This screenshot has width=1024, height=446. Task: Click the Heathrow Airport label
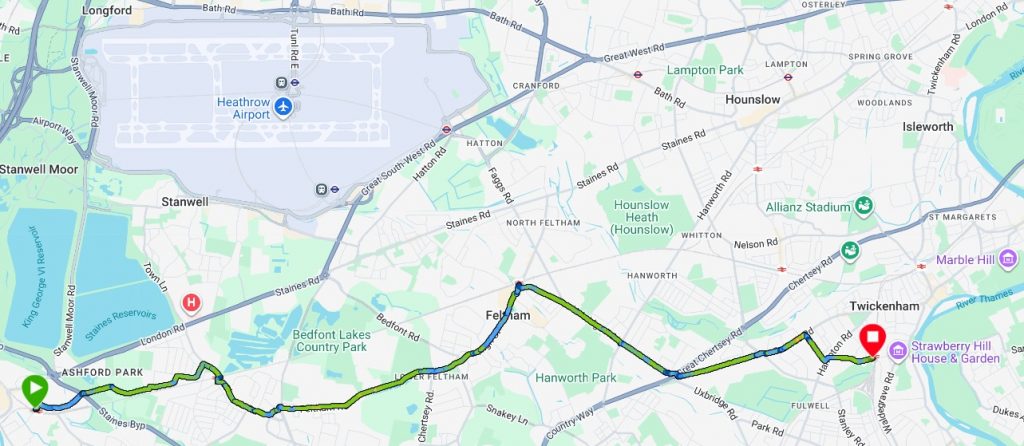coord(244,108)
